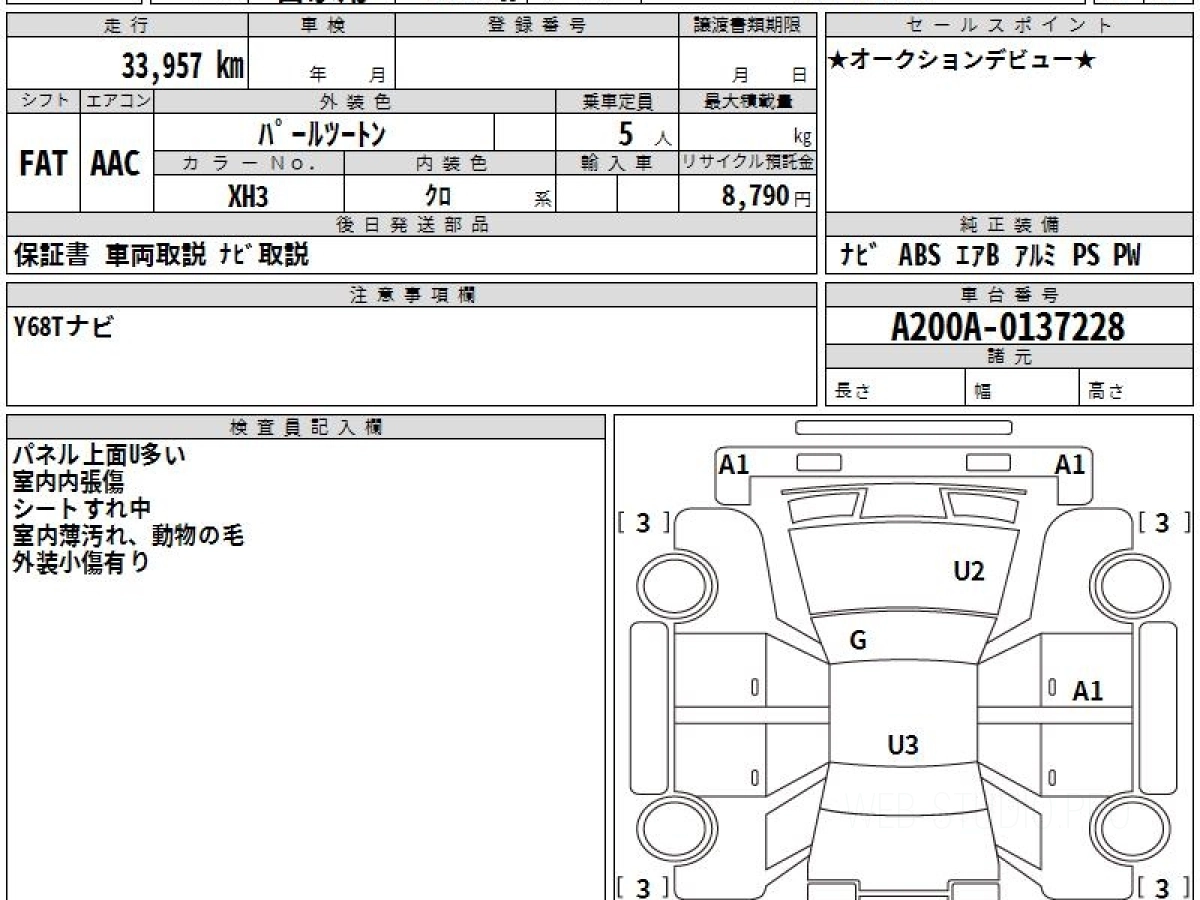This screenshot has width=1200, height=900.
Task: Select color code XH3
Action: pyautogui.click(x=248, y=196)
